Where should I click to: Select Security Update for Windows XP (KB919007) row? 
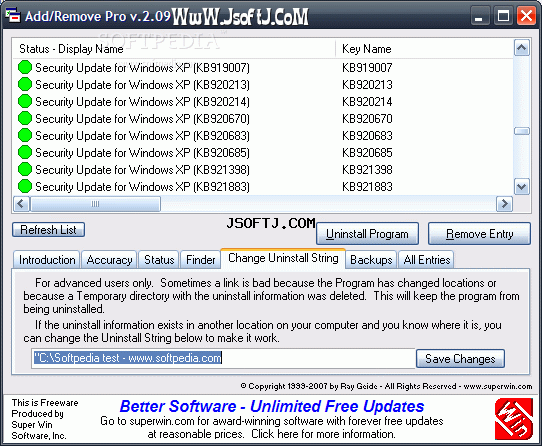(x=263, y=67)
